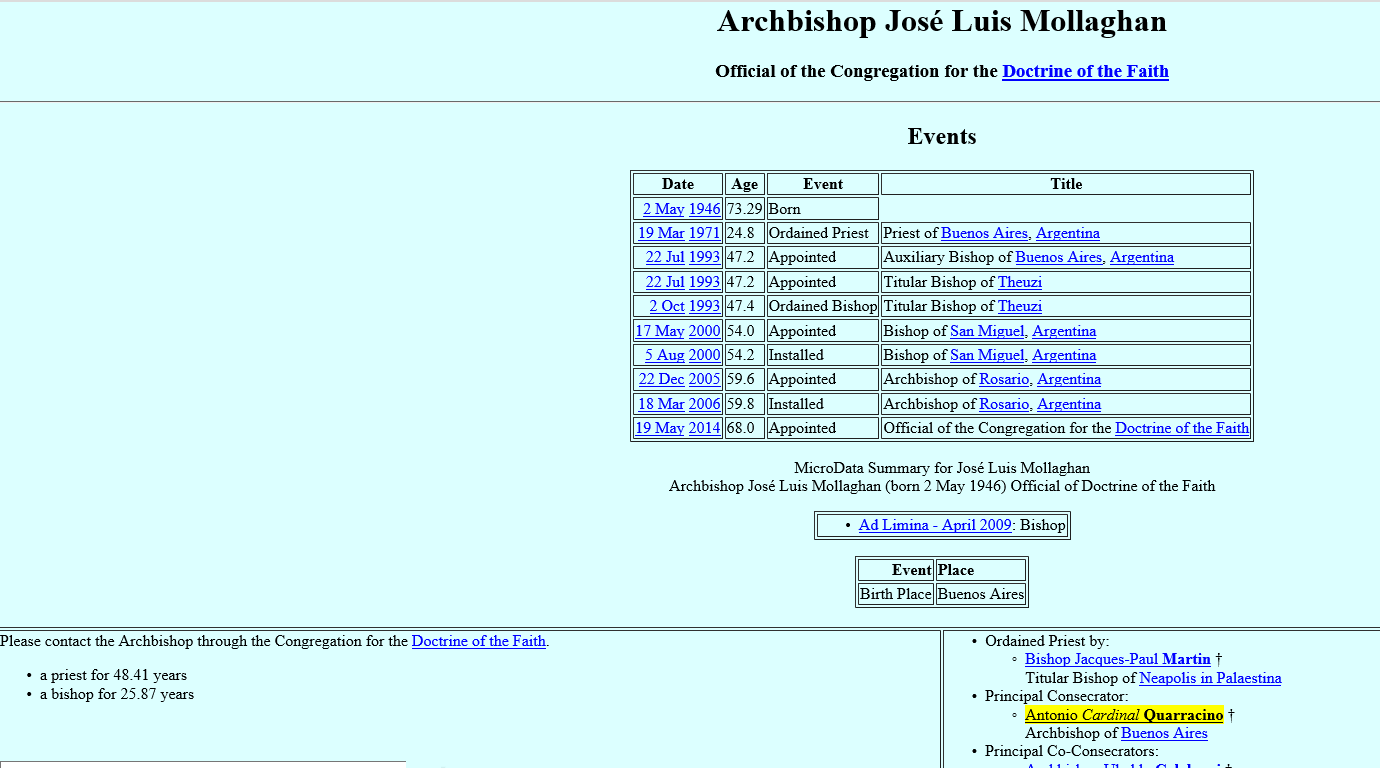Image resolution: width=1380 pixels, height=768 pixels.
Task: Open Theuzi link in Ordained Bishop row
Action: [1020, 306]
